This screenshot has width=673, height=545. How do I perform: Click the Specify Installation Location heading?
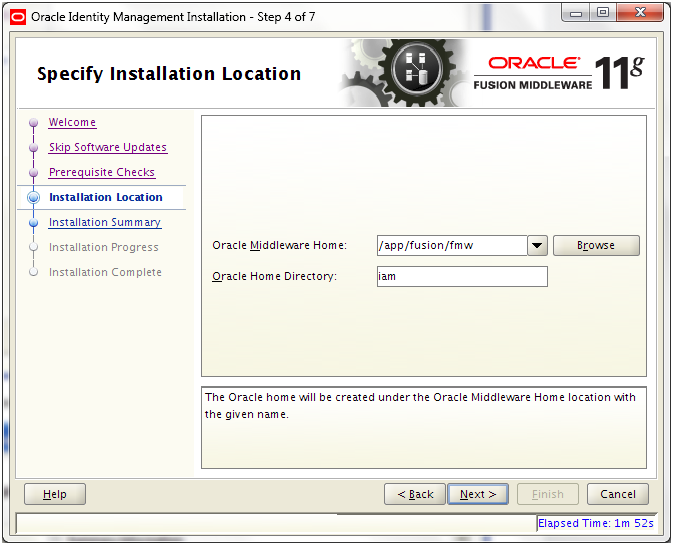(x=169, y=74)
